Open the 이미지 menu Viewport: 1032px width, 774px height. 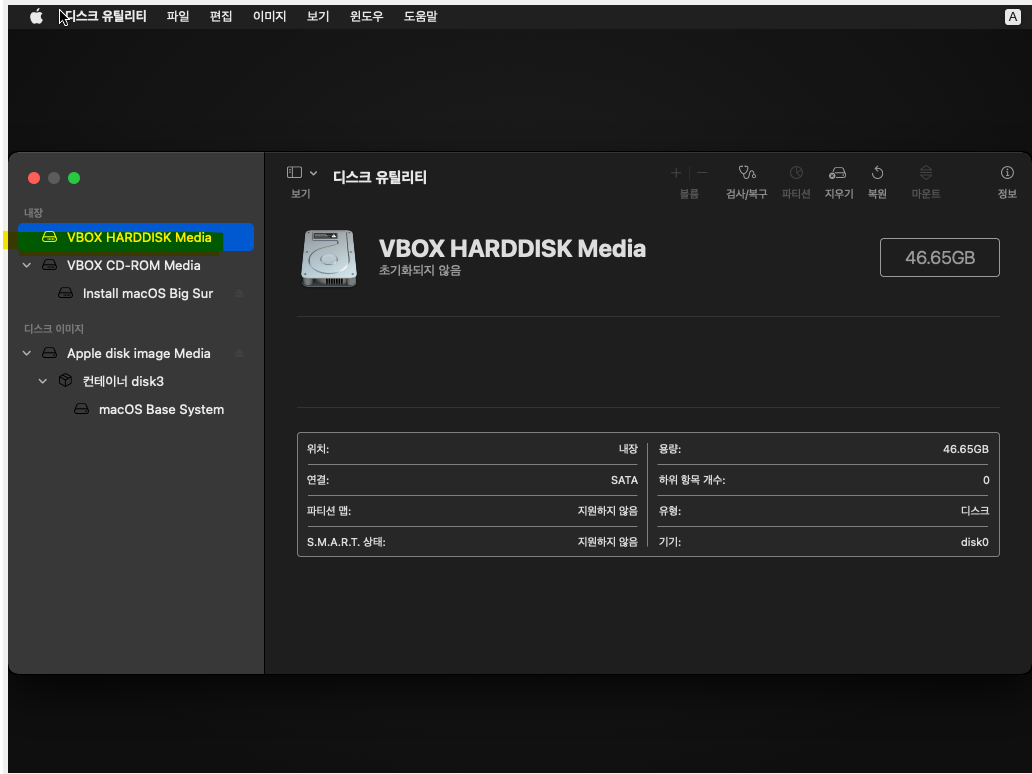click(x=270, y=16)
